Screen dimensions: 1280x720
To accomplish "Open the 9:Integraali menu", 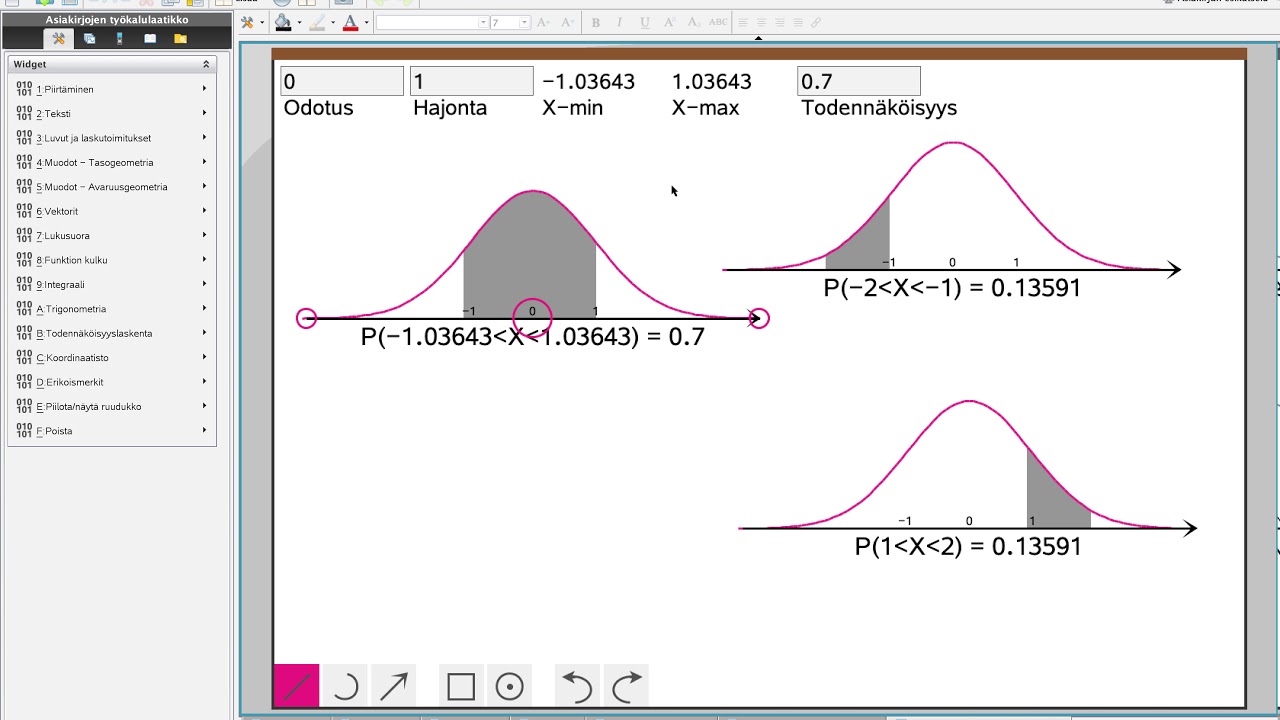I will click(x=112, y=284).
